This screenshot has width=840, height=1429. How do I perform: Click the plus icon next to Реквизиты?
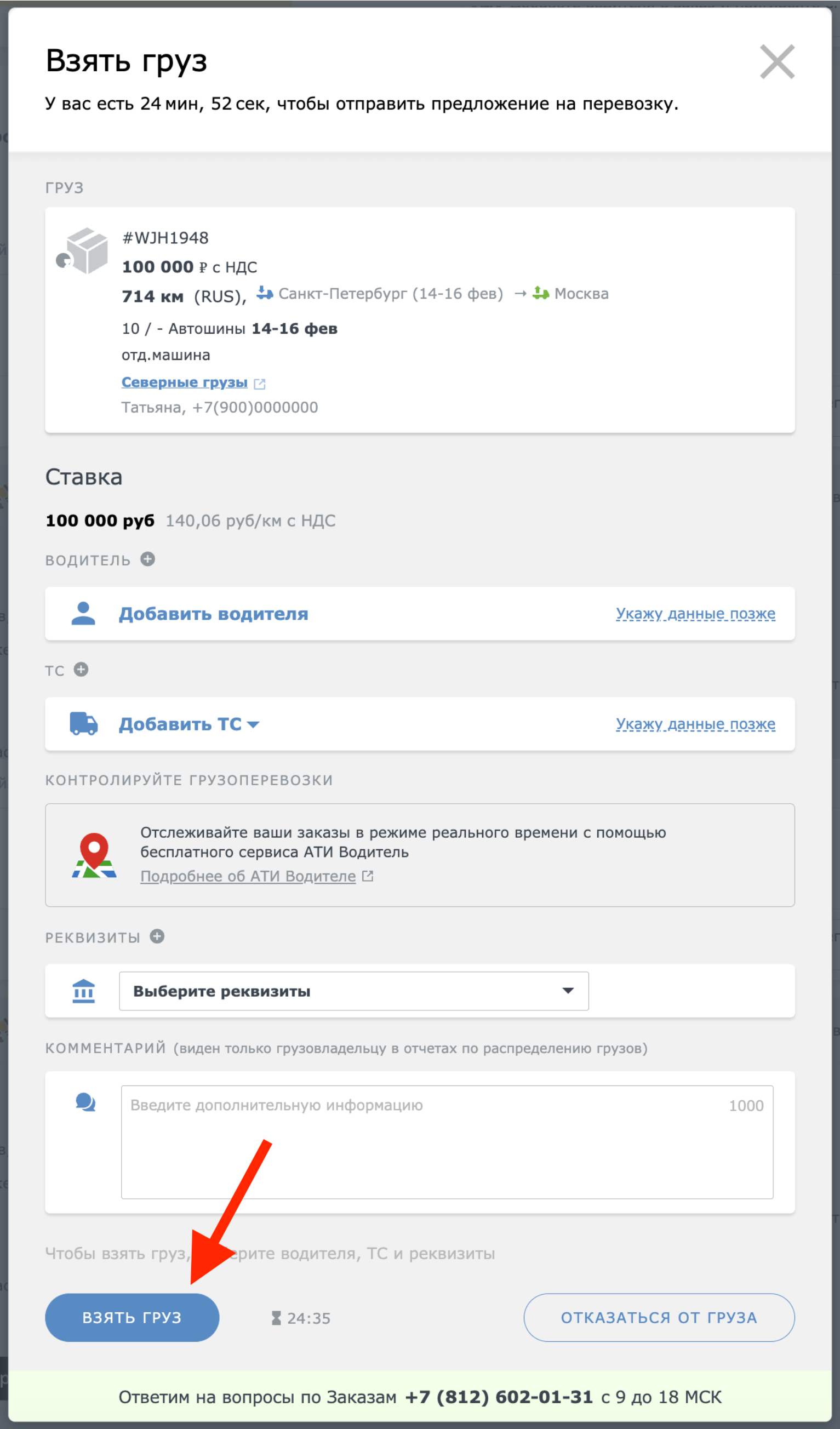click(157, 936)
